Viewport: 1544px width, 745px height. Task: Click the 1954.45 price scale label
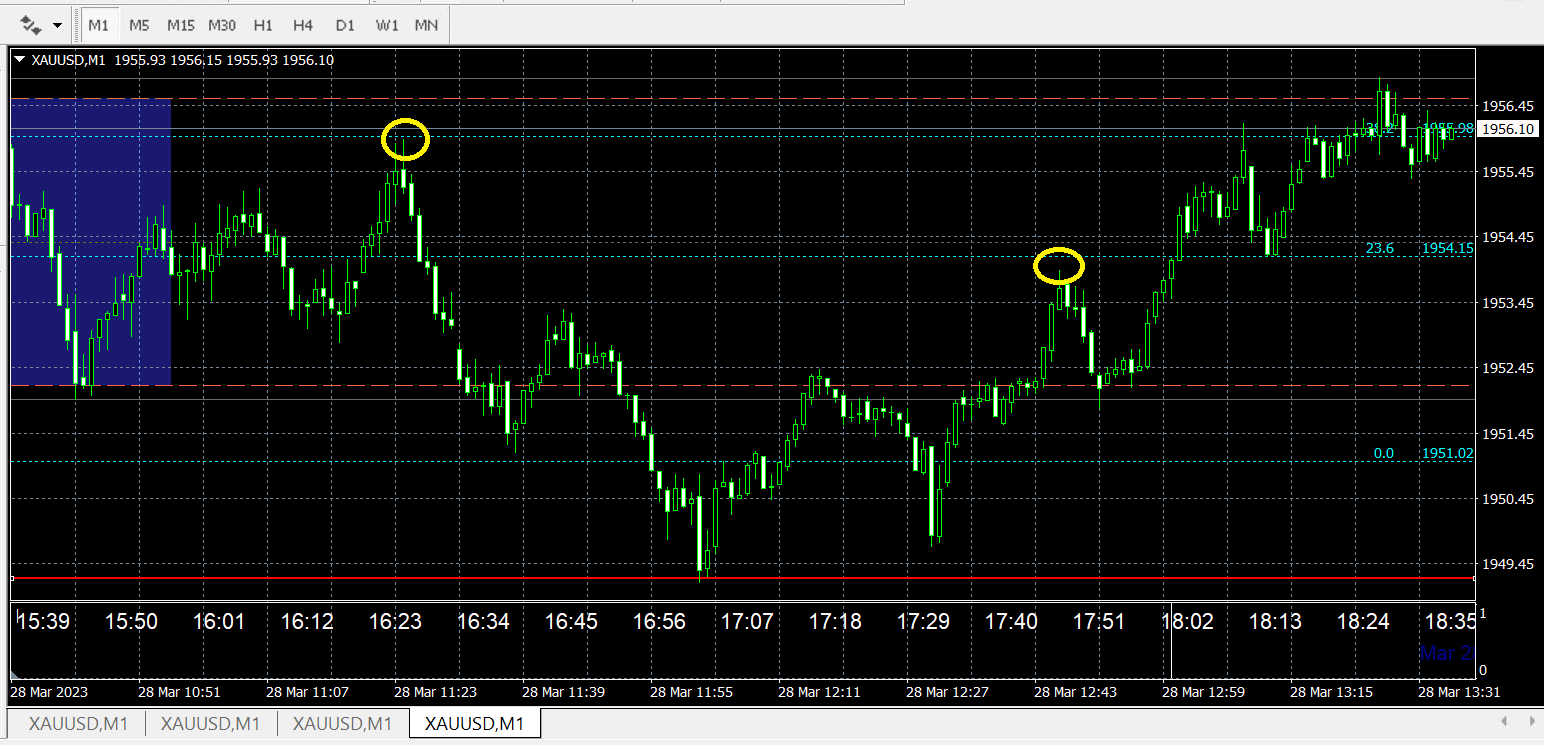click(1507, 237)
